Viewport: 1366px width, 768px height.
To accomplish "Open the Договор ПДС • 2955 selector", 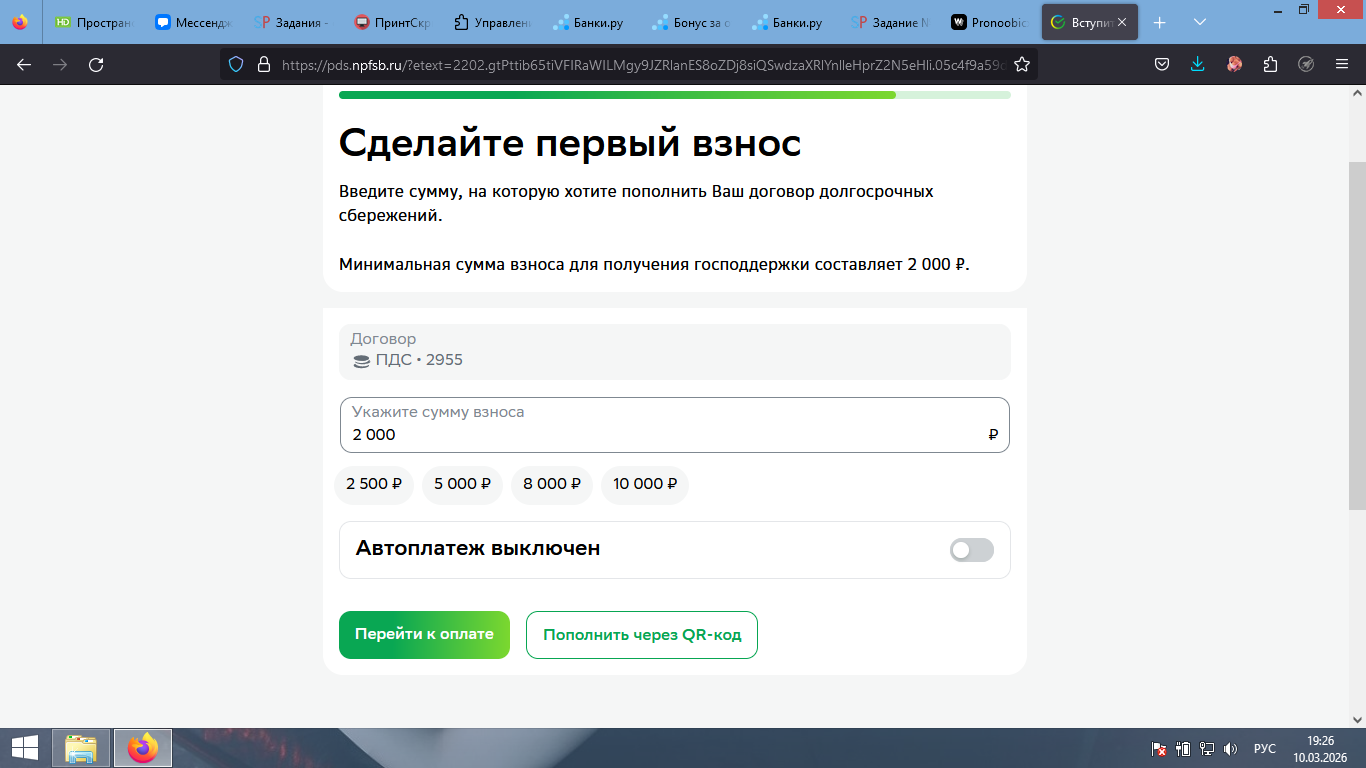I will (674, 351).
